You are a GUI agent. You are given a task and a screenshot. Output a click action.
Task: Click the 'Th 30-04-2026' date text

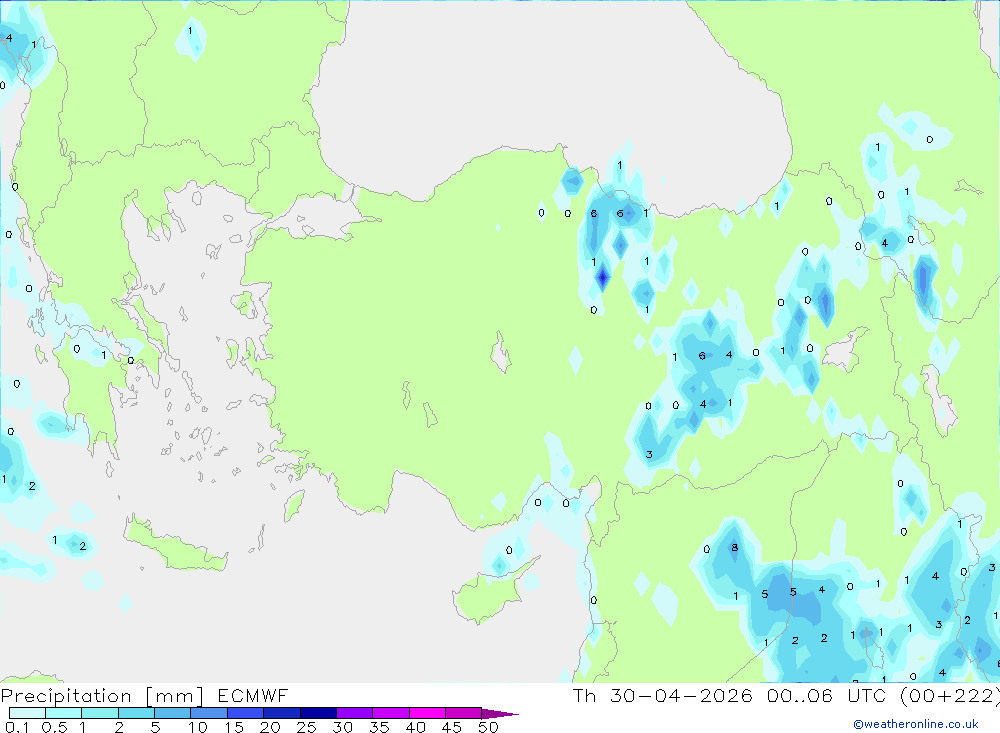pos(662,695)
